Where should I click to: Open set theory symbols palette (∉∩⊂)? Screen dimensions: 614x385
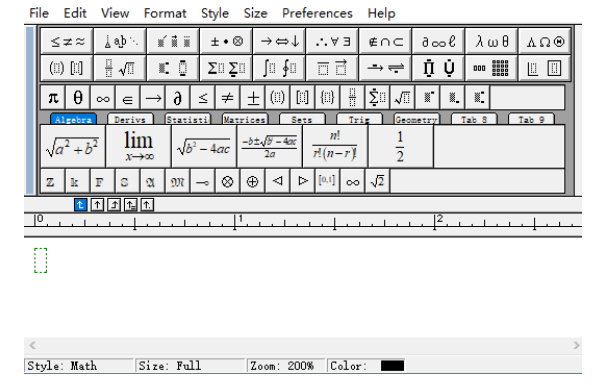coord(385,41)
